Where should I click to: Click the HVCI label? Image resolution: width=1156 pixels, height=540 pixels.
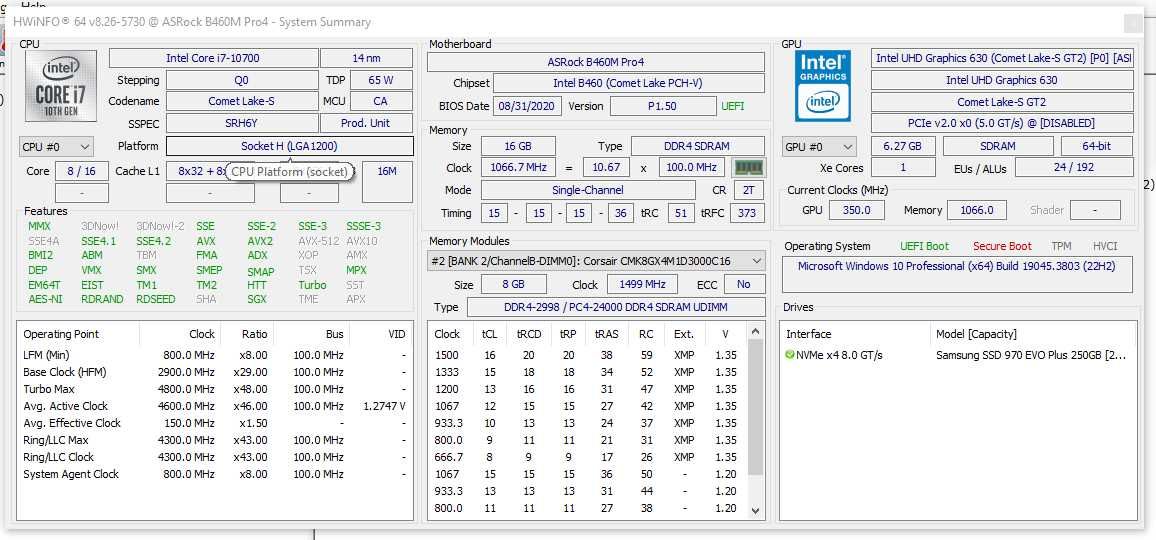tap(1105, 246)
